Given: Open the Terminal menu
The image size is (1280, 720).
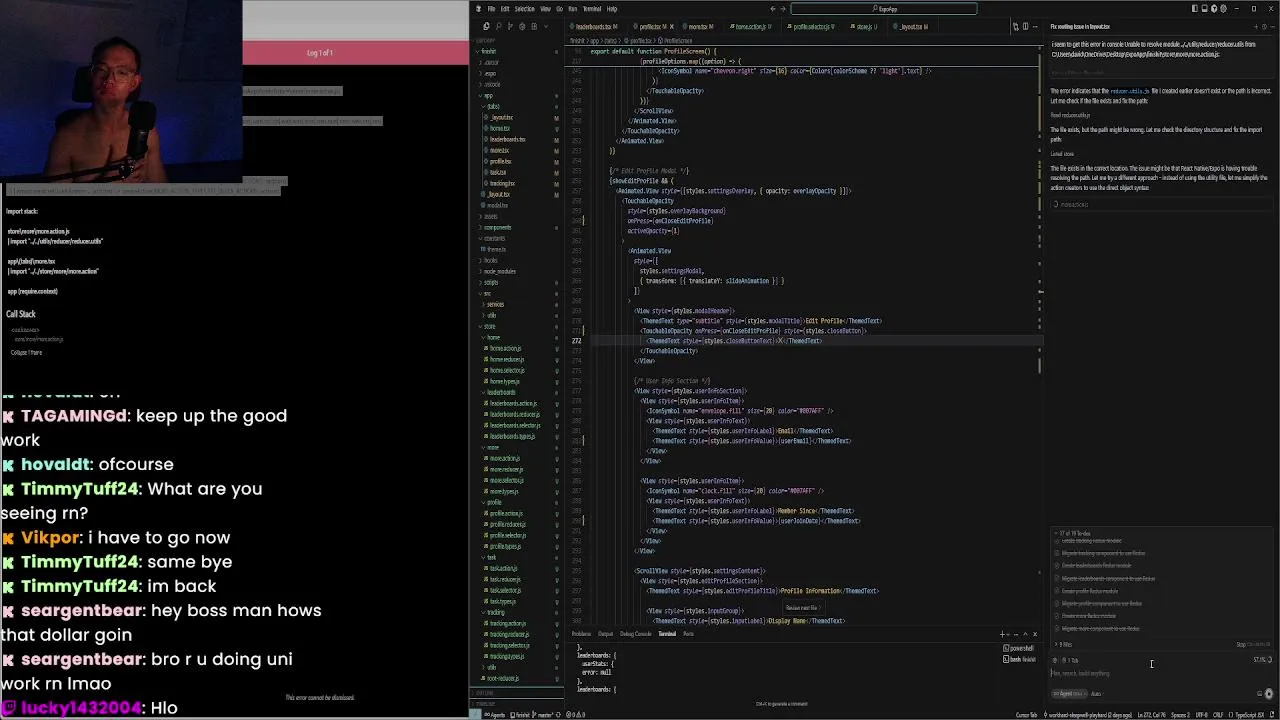Looking at the screenshot, I should coord(592,9).
